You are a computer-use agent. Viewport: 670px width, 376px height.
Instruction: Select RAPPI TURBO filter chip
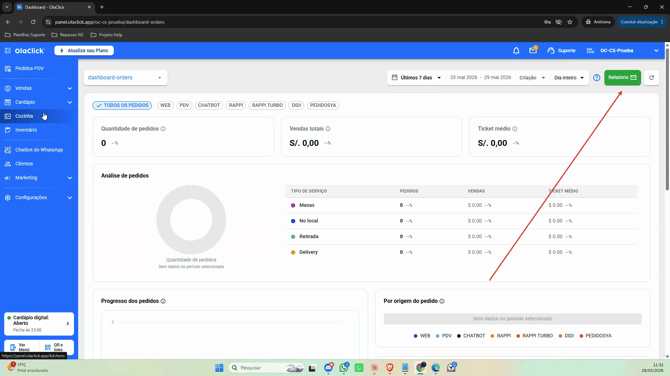[x=267, y=105]
